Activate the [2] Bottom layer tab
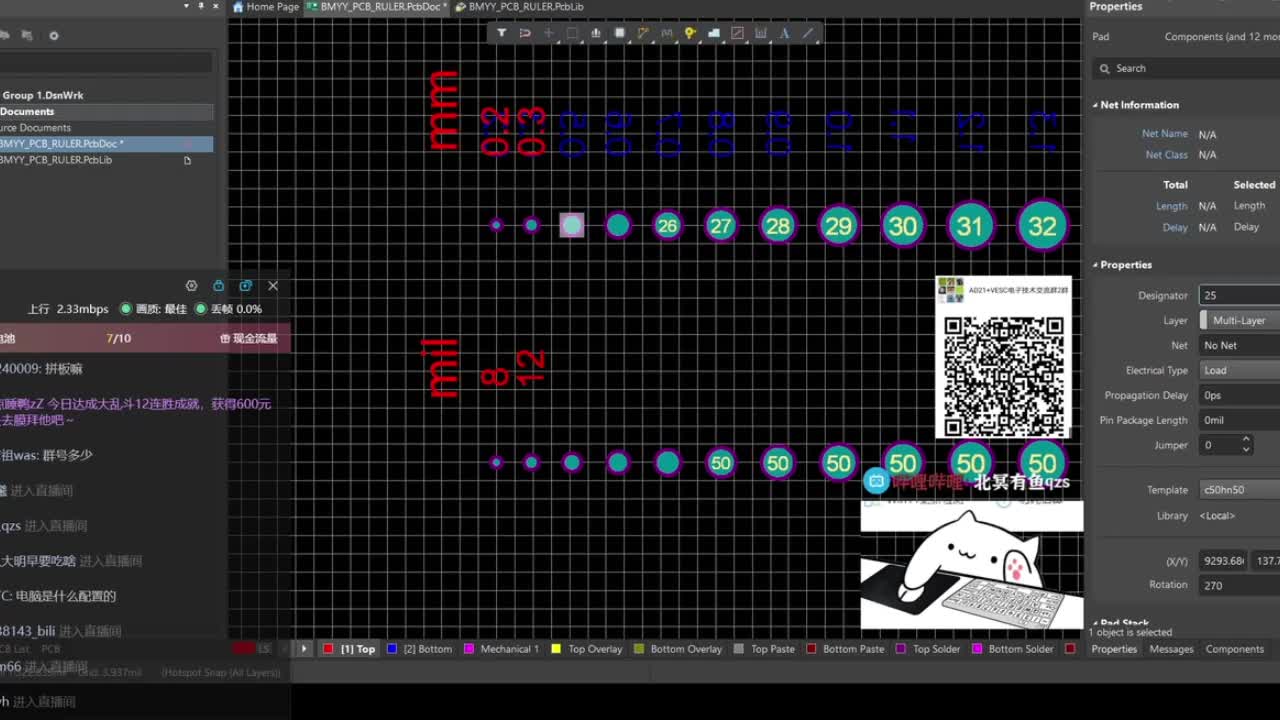 pos(419,649)
